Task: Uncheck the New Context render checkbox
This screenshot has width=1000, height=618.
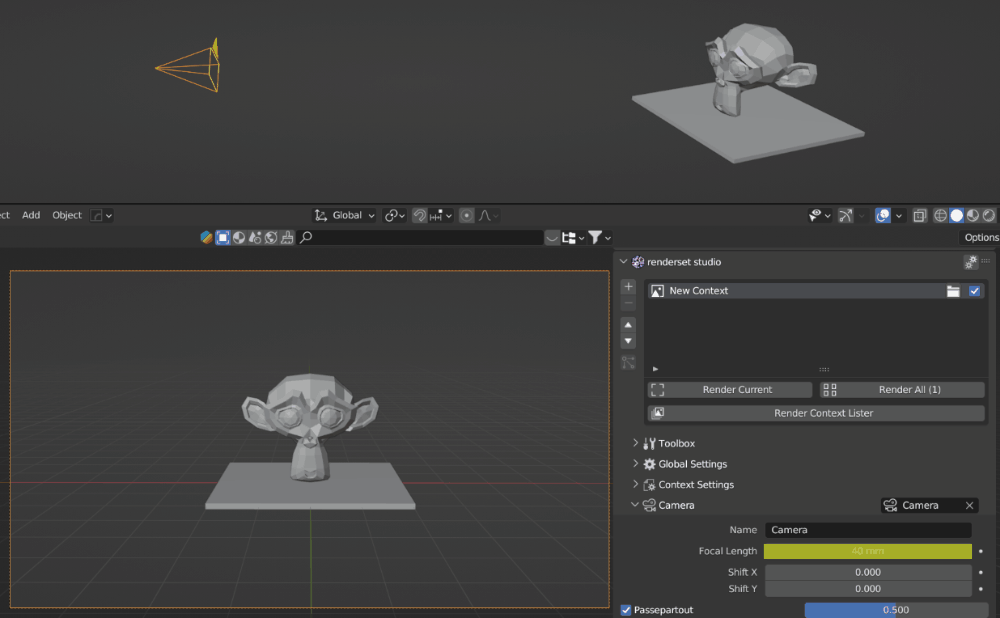Action: click(975, 291)
